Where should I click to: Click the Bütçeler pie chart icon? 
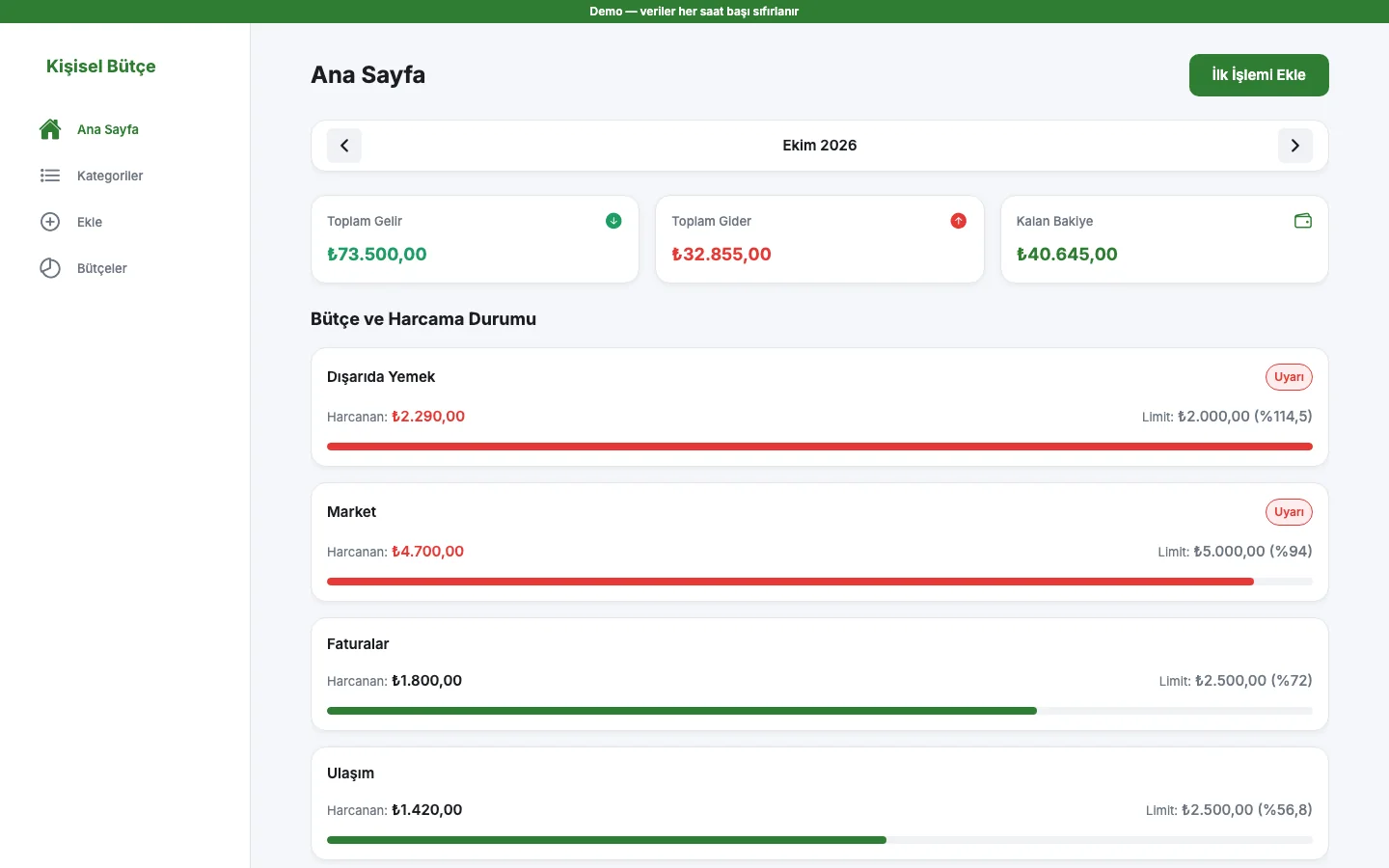point(50,268)
